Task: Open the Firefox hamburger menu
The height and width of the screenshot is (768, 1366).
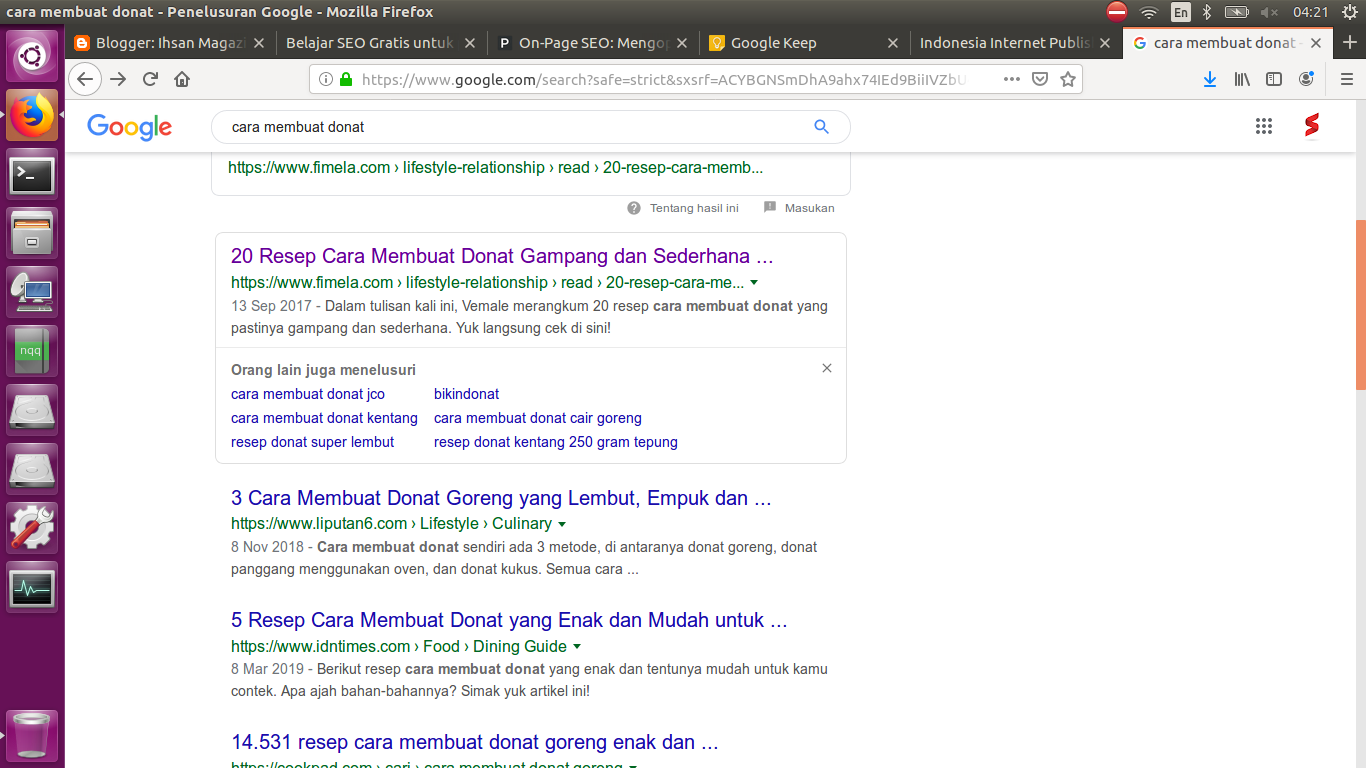Action: tap(1346, 79)
